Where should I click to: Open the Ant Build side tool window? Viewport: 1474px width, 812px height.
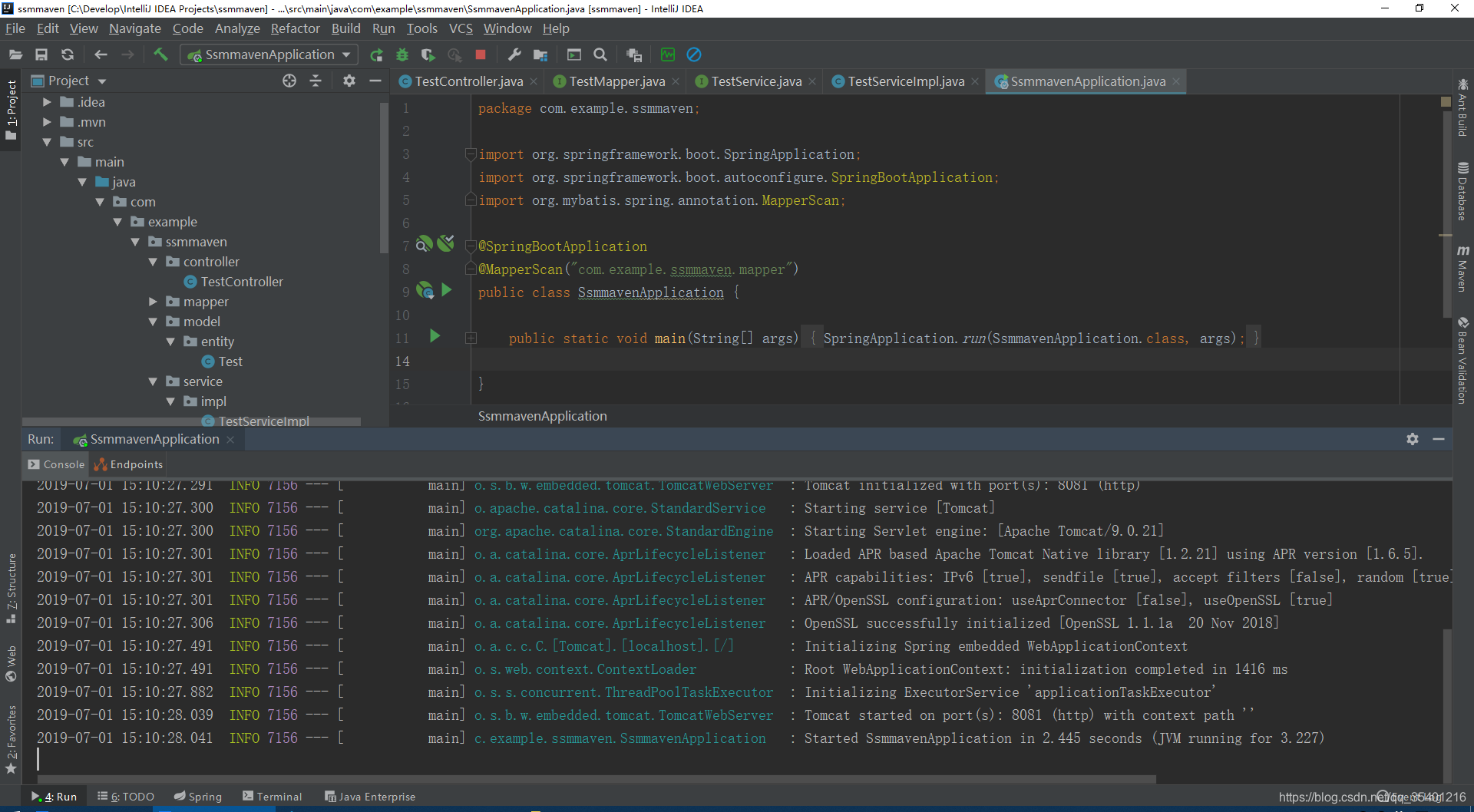pos(1463,107)
